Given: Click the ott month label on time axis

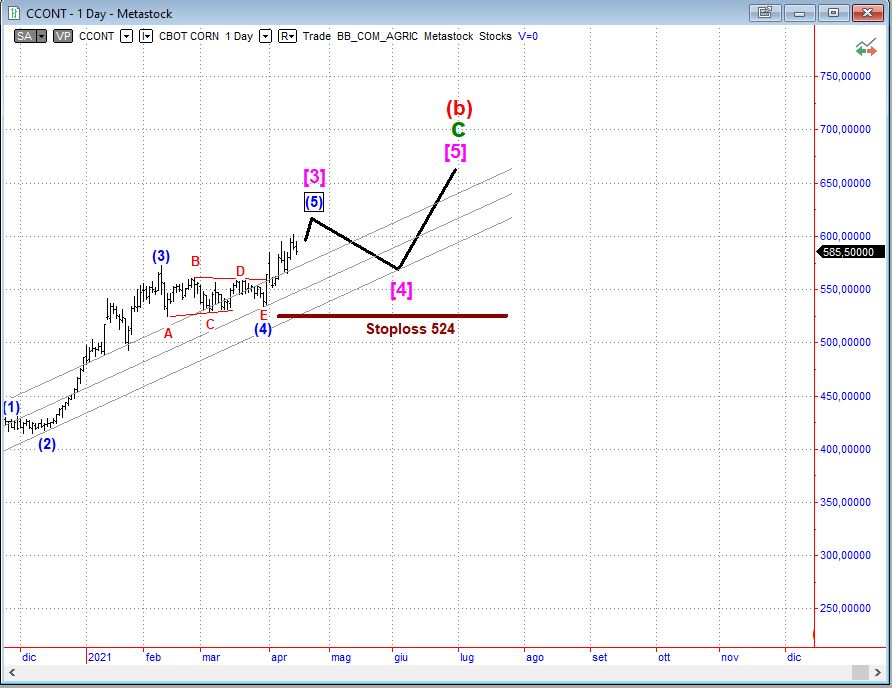Looking at the screenshot, I should point(664,657).
